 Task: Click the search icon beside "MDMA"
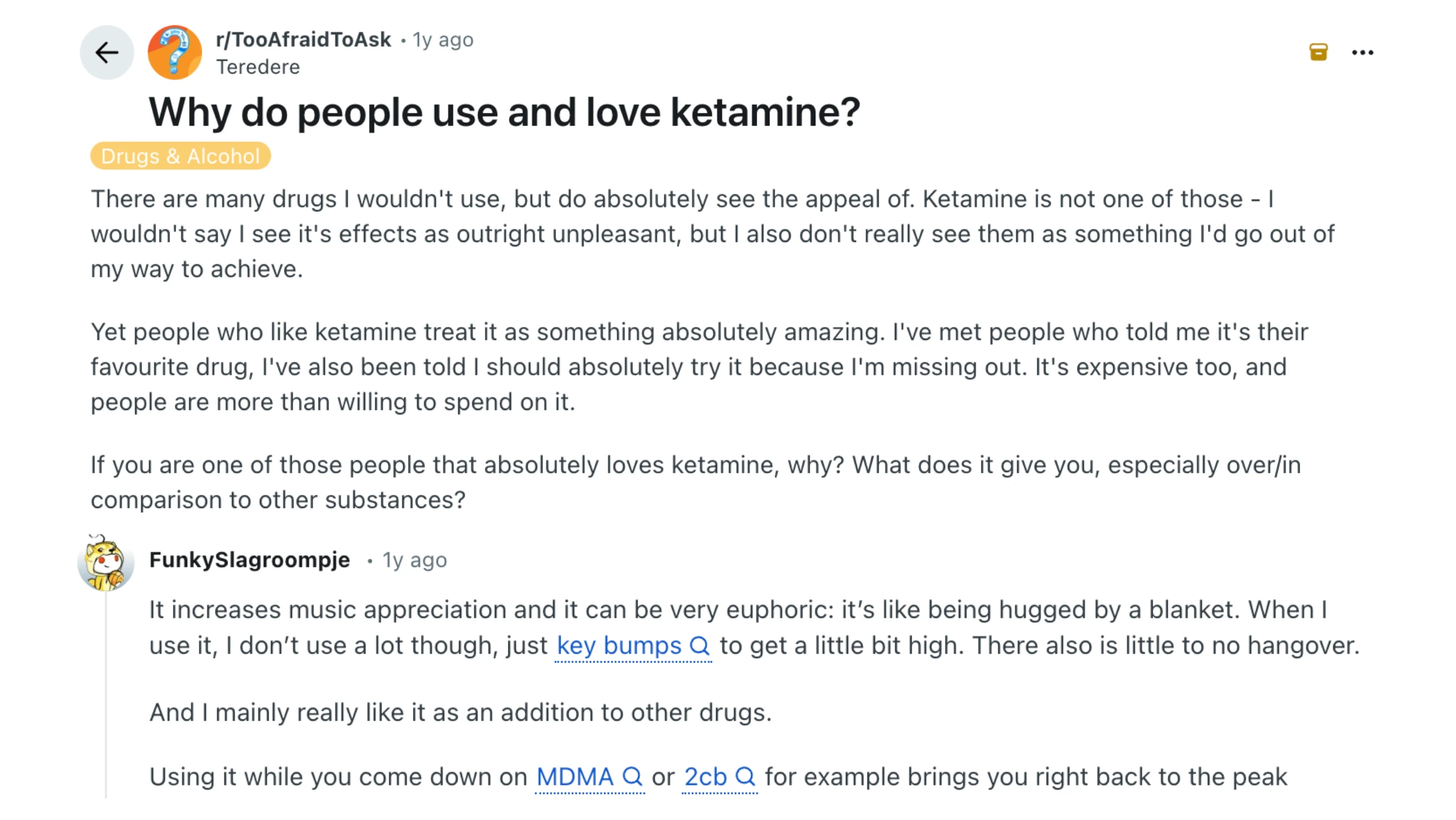(x=633, y=776)
